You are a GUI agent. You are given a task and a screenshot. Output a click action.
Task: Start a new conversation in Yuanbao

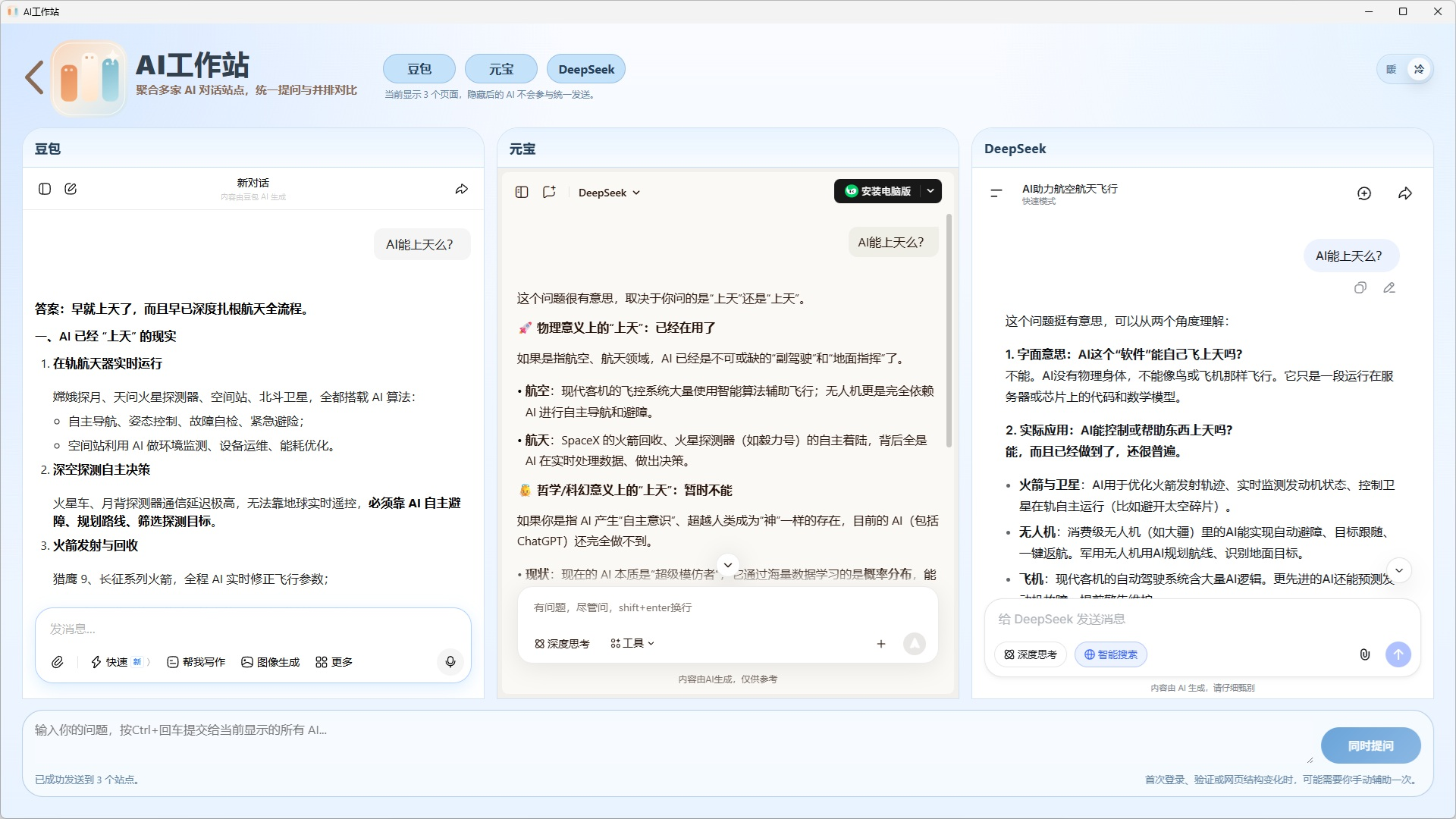(x=549, y=192)
